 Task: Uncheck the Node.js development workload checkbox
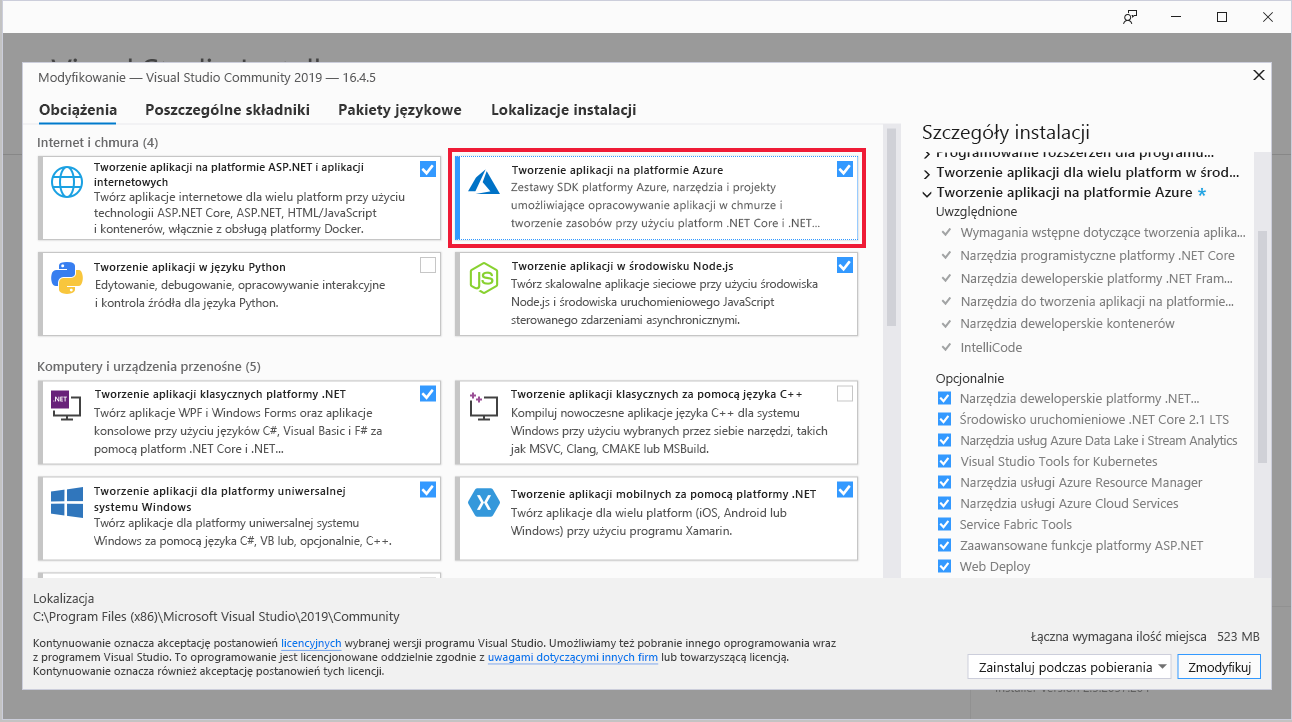(845, 265)
